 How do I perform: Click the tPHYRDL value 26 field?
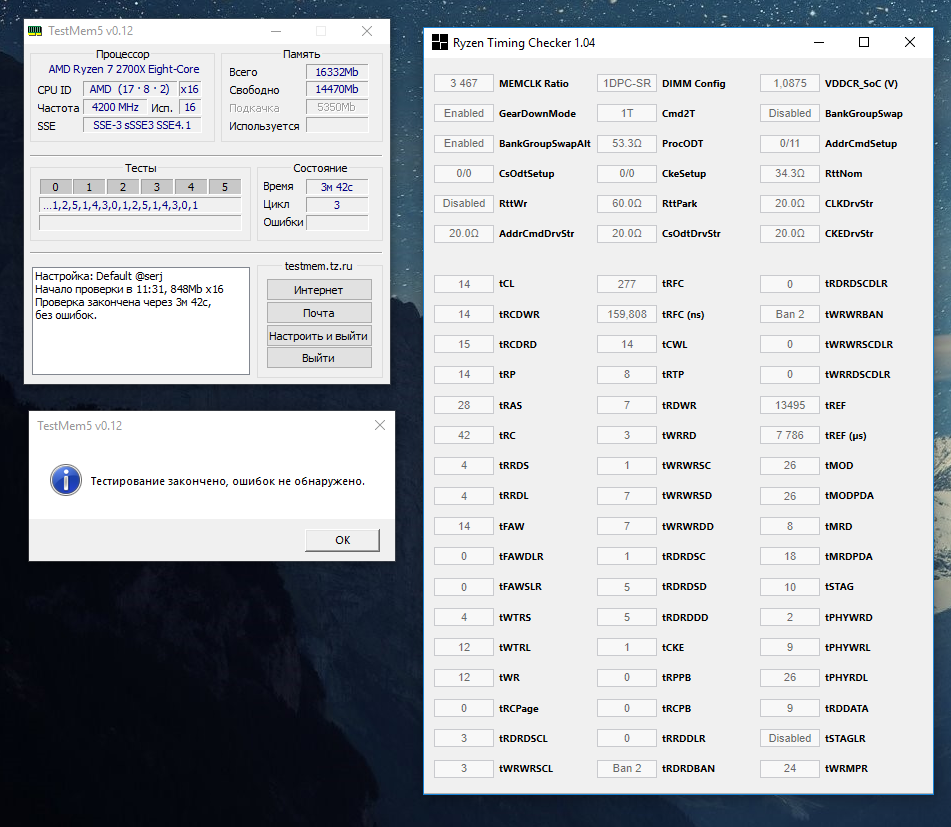[x=790, y=677]
